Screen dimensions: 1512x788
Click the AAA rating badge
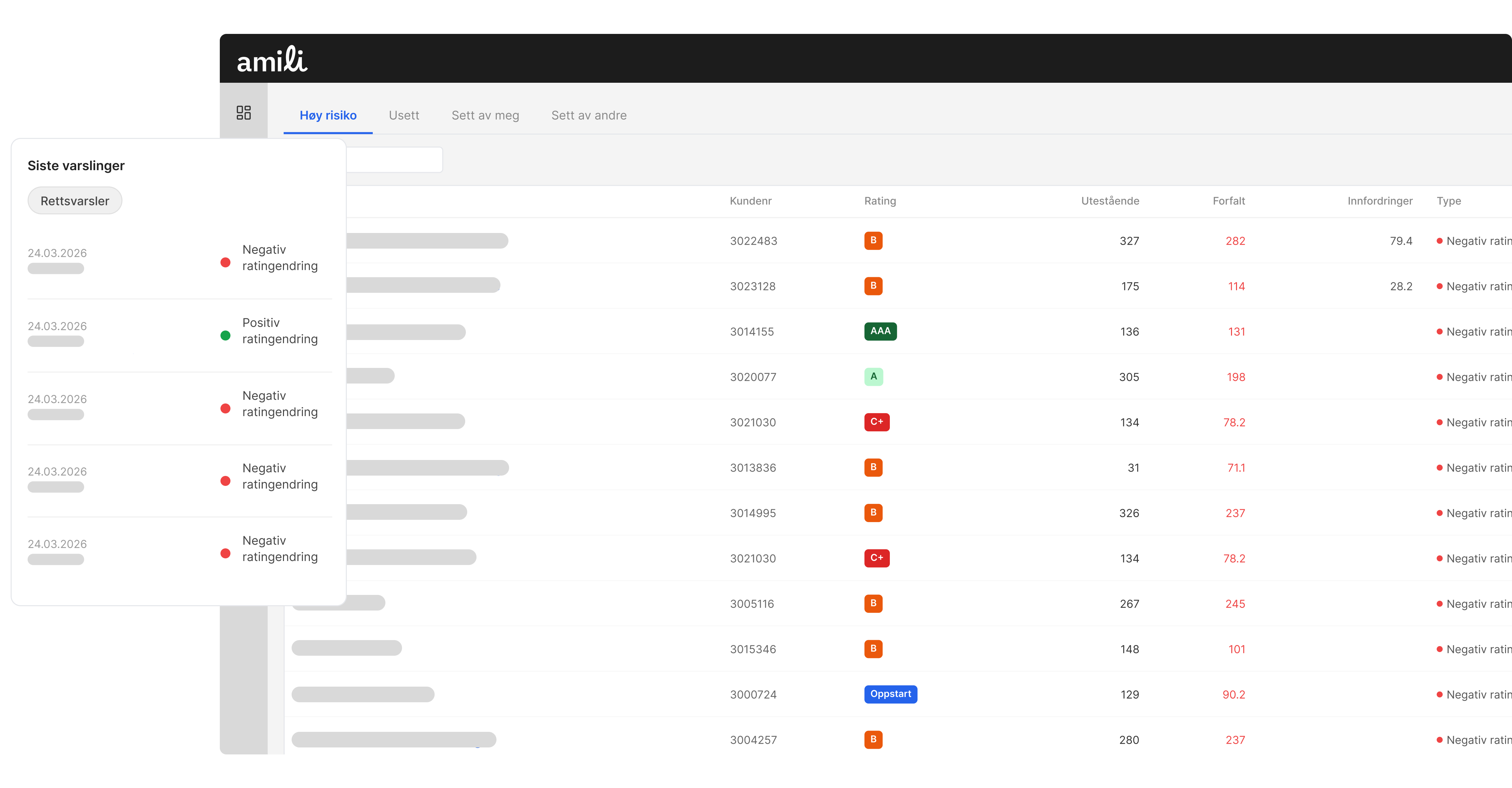[880, 331]
